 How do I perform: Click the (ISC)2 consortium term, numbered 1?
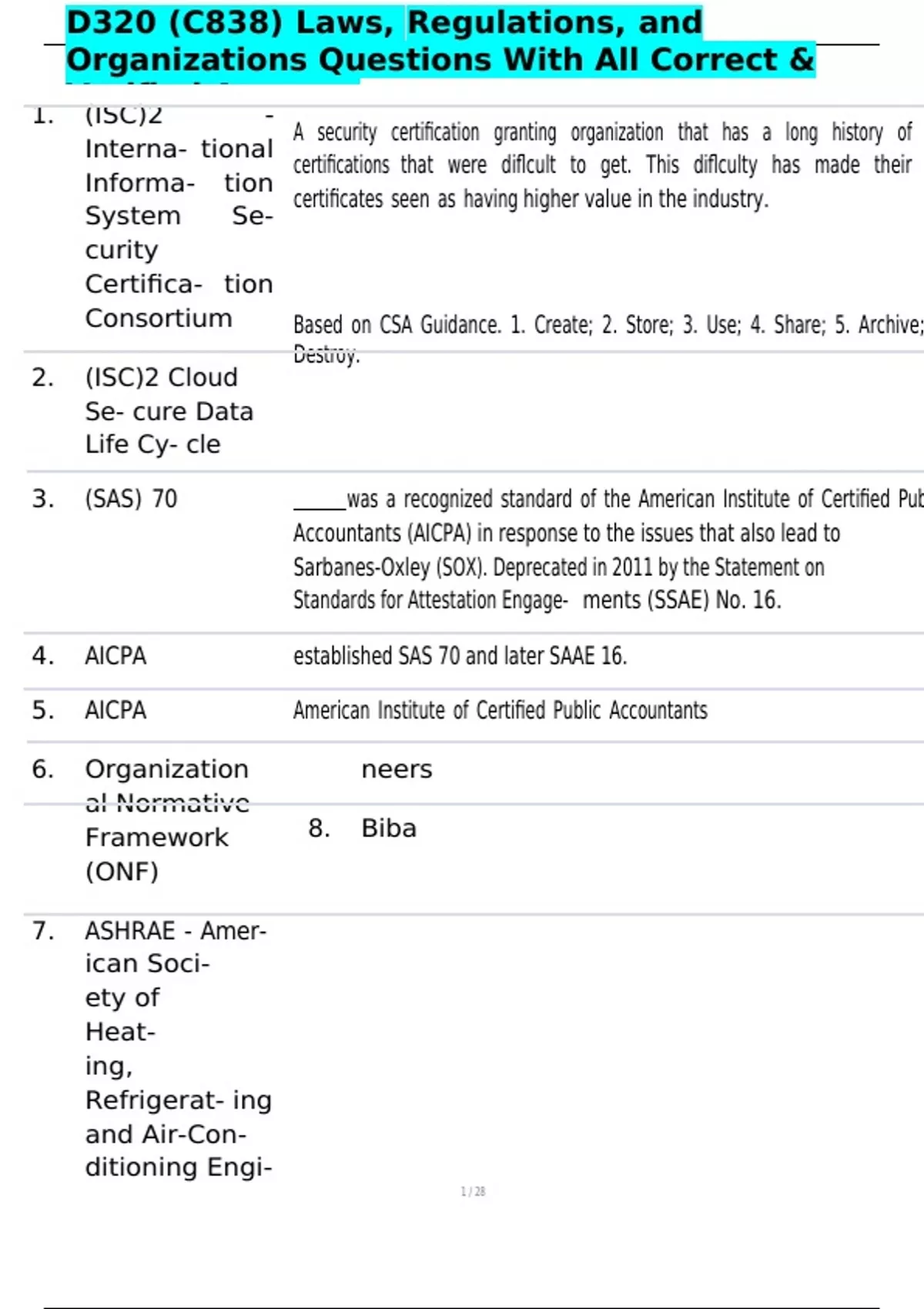point(179,216)
